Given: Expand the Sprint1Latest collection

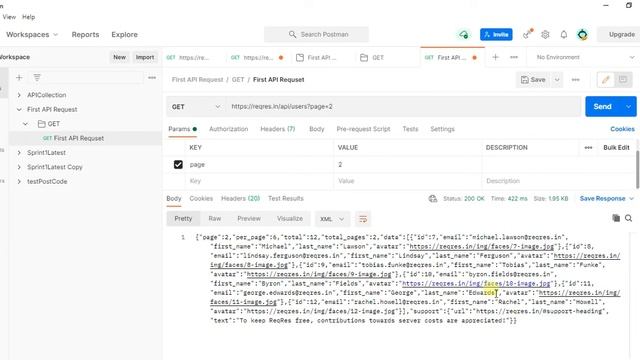Looking at the screenshot, I should click(19, 153).
